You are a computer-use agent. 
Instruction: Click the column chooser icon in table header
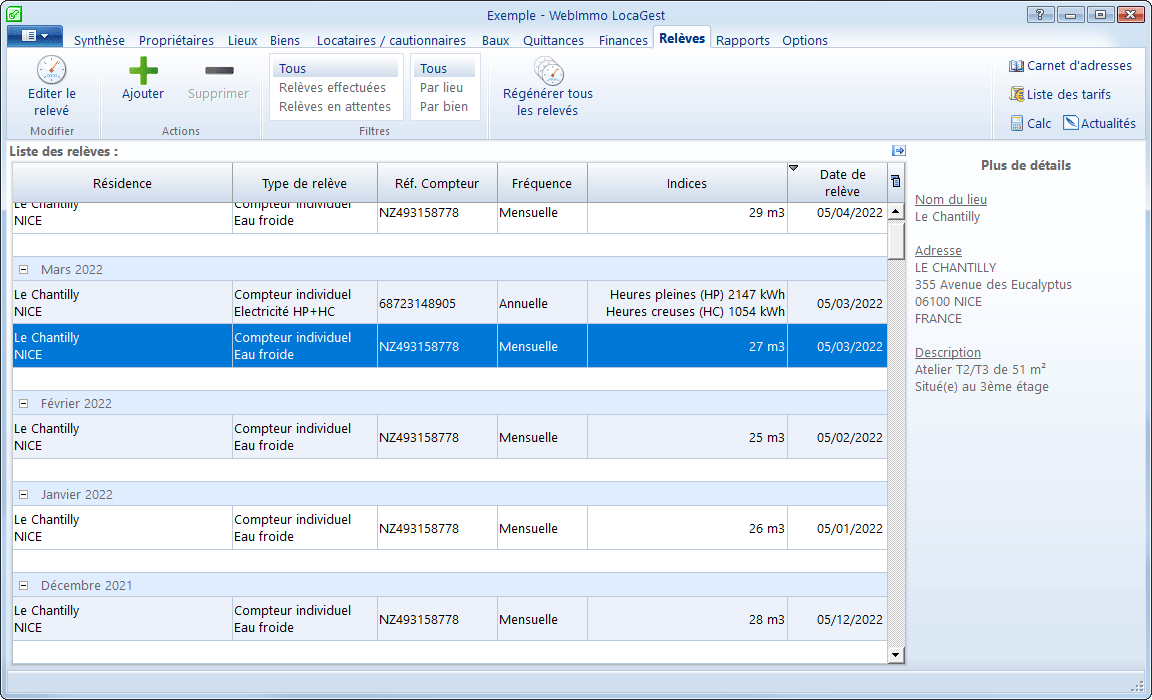coord(895,182)
